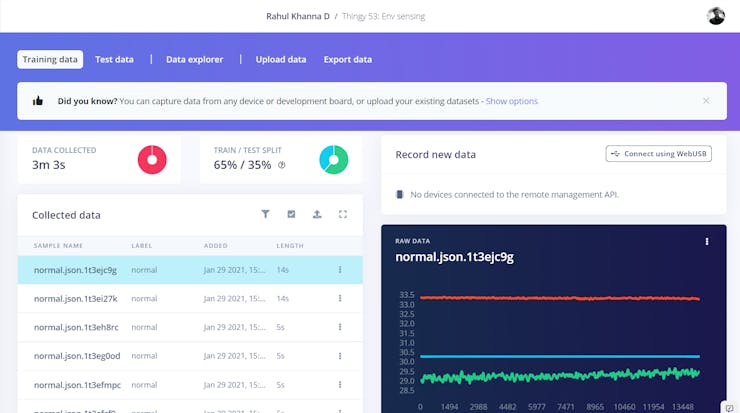Click Connect using WebUSB button

pyautogui.click(x=658, y=154)
